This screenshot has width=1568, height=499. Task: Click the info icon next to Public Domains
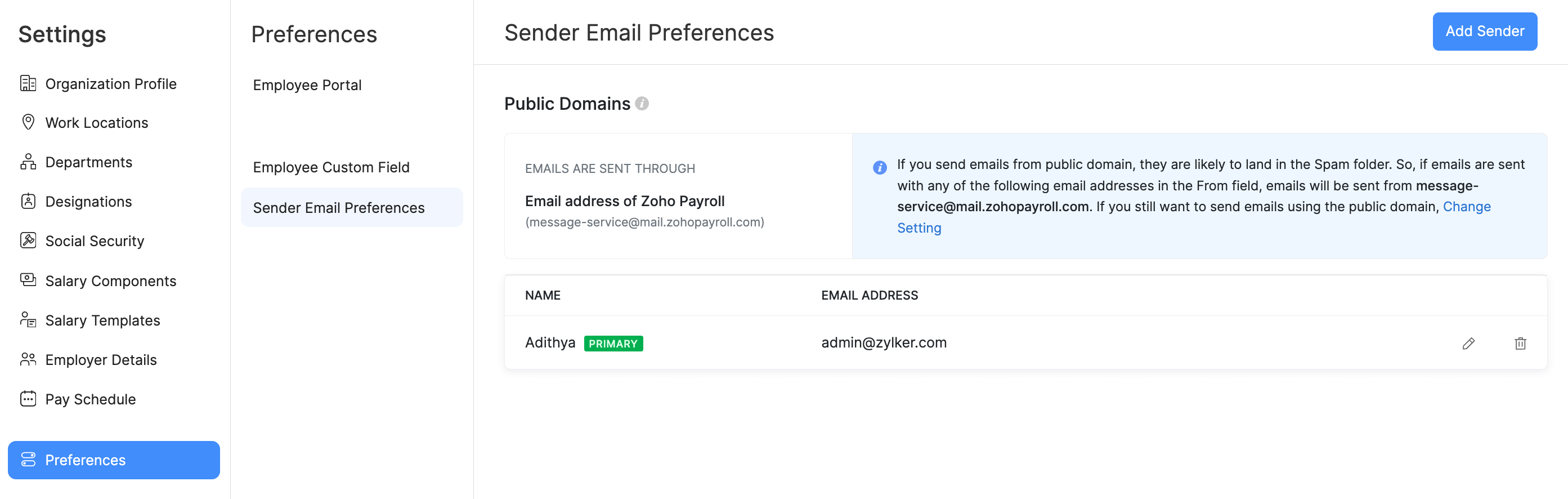tap(642, 104)
